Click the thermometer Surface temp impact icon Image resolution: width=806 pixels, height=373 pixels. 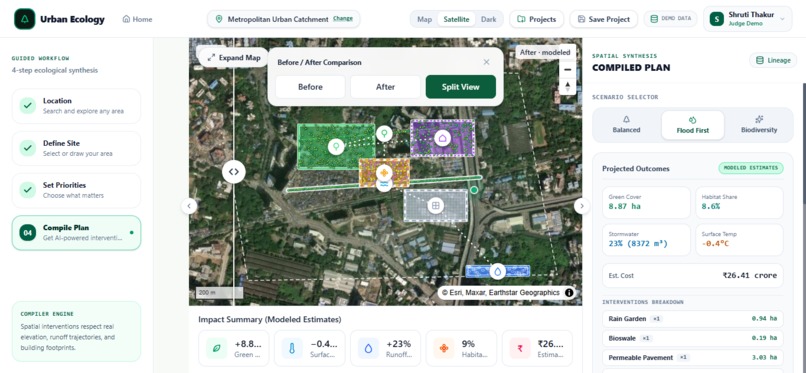point(292,348)
